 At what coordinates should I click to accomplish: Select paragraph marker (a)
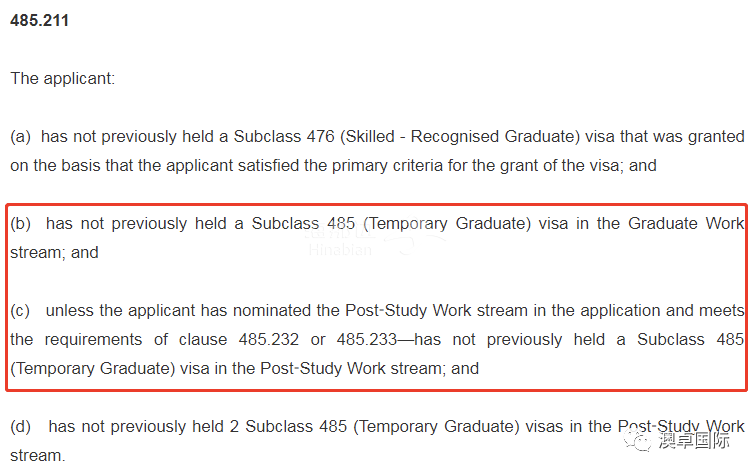pyautogui.click(x=21, y=137)
